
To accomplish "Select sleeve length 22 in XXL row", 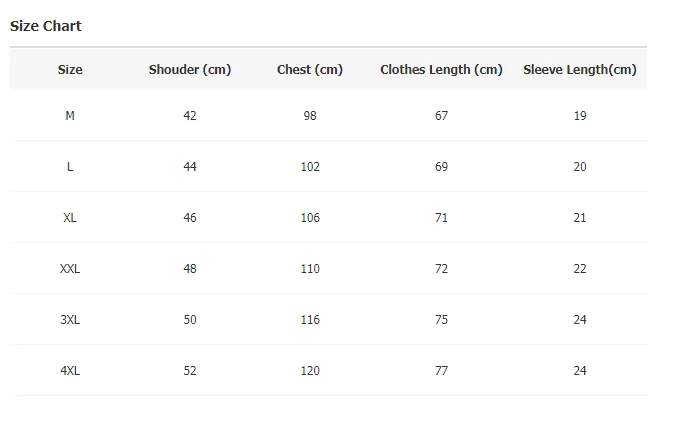I will (x=580, y=269).
